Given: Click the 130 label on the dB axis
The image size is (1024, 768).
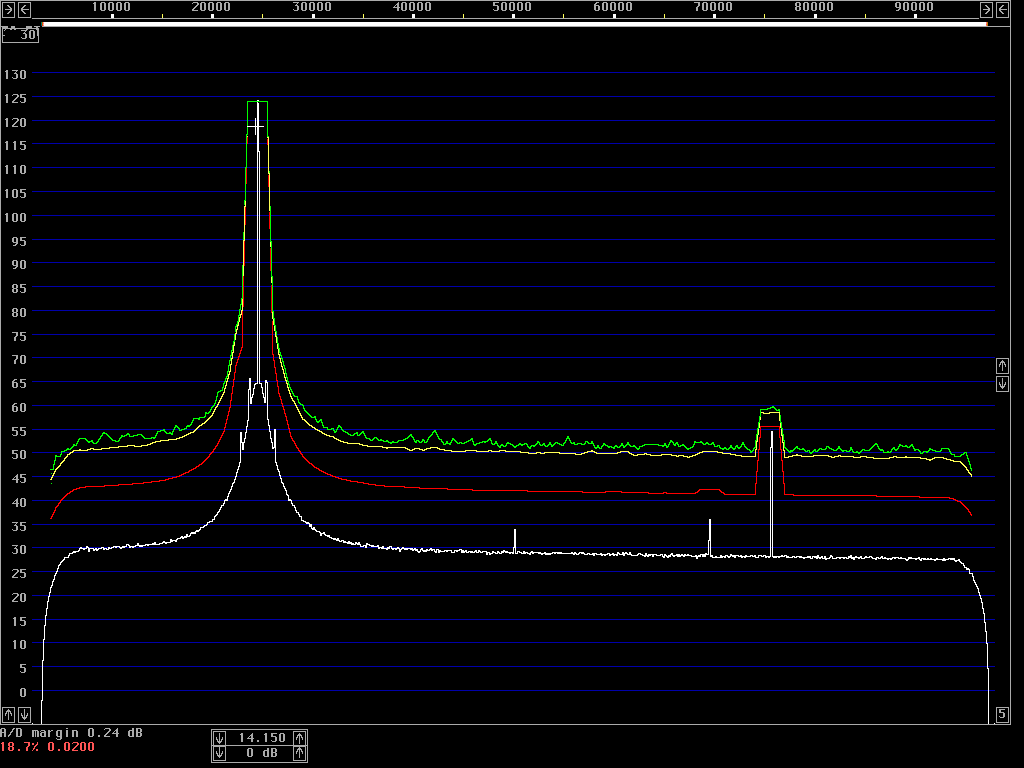Looking at the screenshot, I should pos(16,74).
